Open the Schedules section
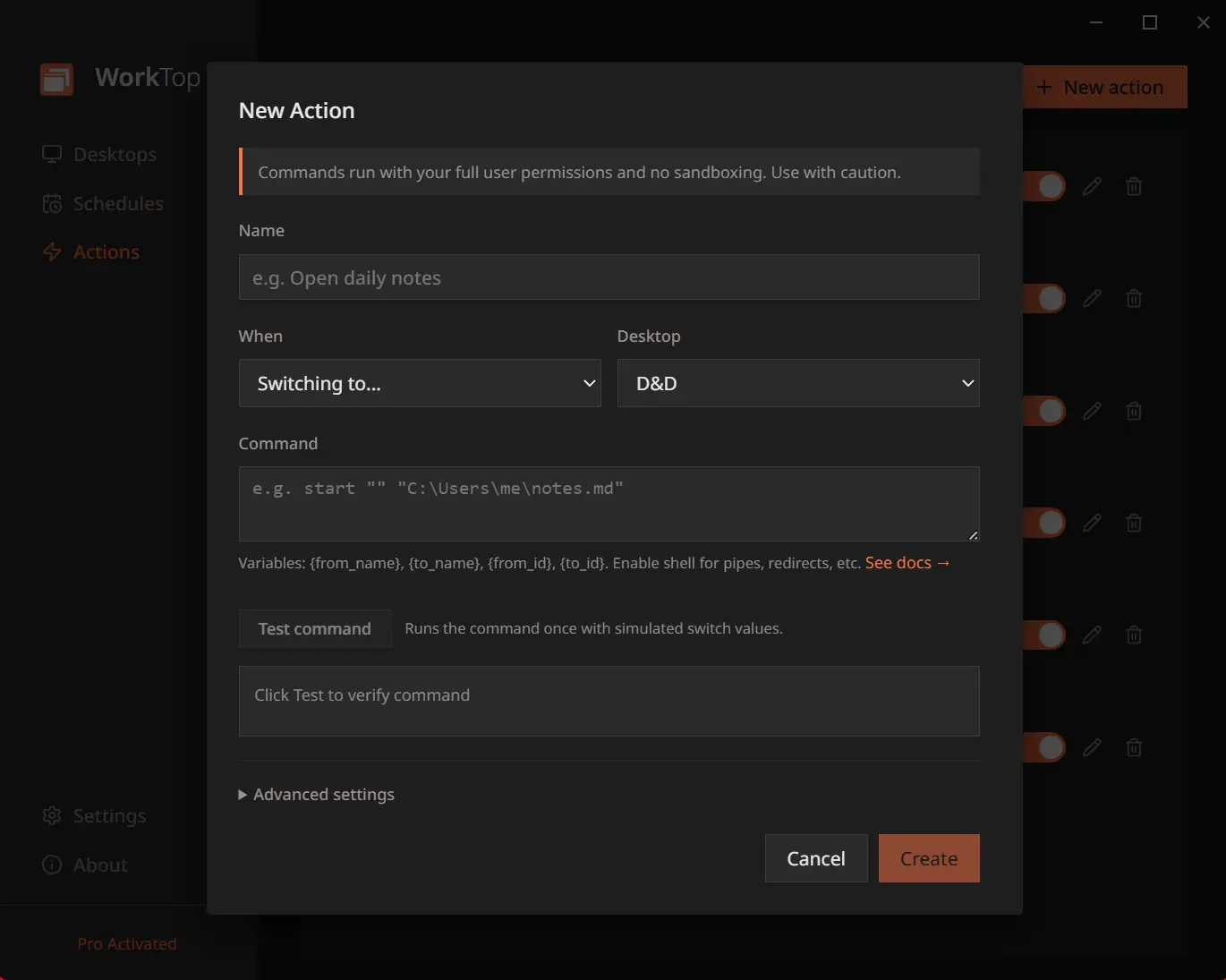Image resolution: width=1226 pixels, height=980 pixels. 103,203
